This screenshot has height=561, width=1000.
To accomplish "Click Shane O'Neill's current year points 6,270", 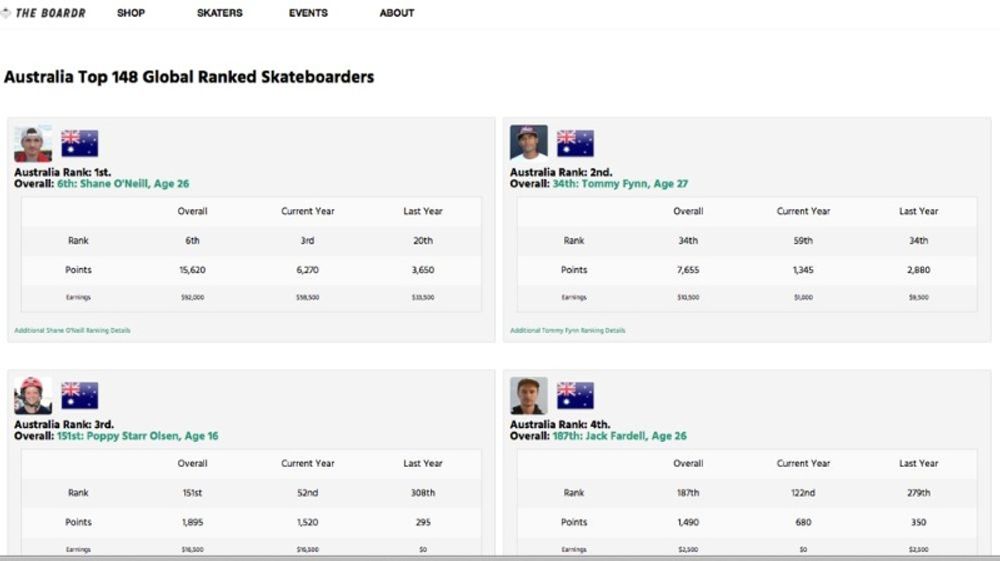I will pyautogui.click(x=307, y=270).
